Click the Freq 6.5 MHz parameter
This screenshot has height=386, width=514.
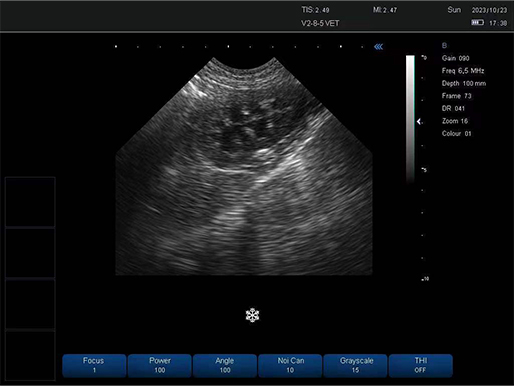click(463, 71)
